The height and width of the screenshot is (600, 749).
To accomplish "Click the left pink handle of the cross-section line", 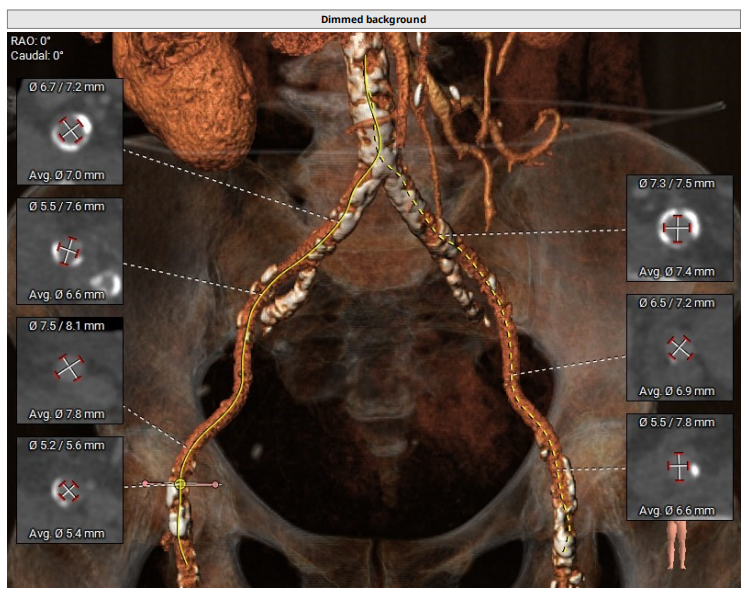I will coord(145,484).
